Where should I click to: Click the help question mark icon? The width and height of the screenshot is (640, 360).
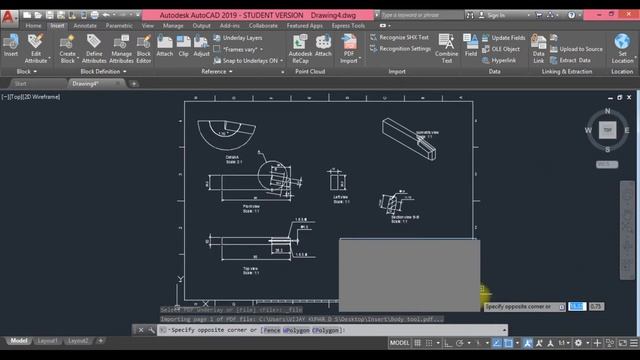tap(571, 15)
